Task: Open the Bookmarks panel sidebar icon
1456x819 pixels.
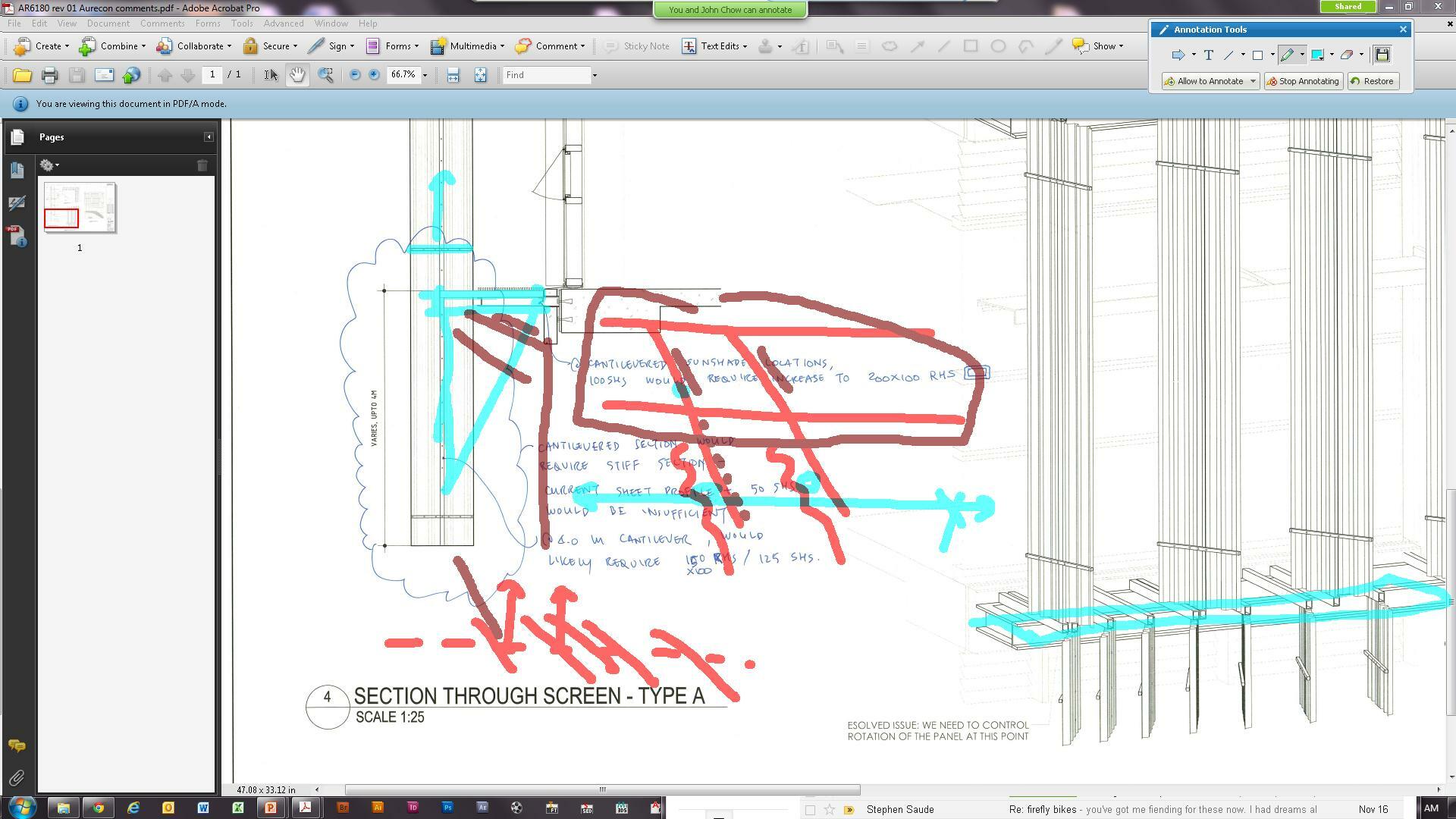Action: 17,170
